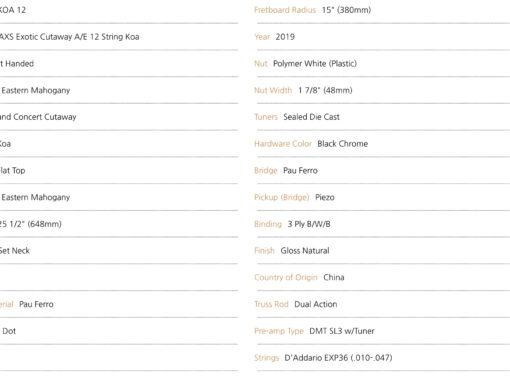Click the Pre-amp Type label
The width and height of the screenshot is (510, 382).
tap(279, 331)
